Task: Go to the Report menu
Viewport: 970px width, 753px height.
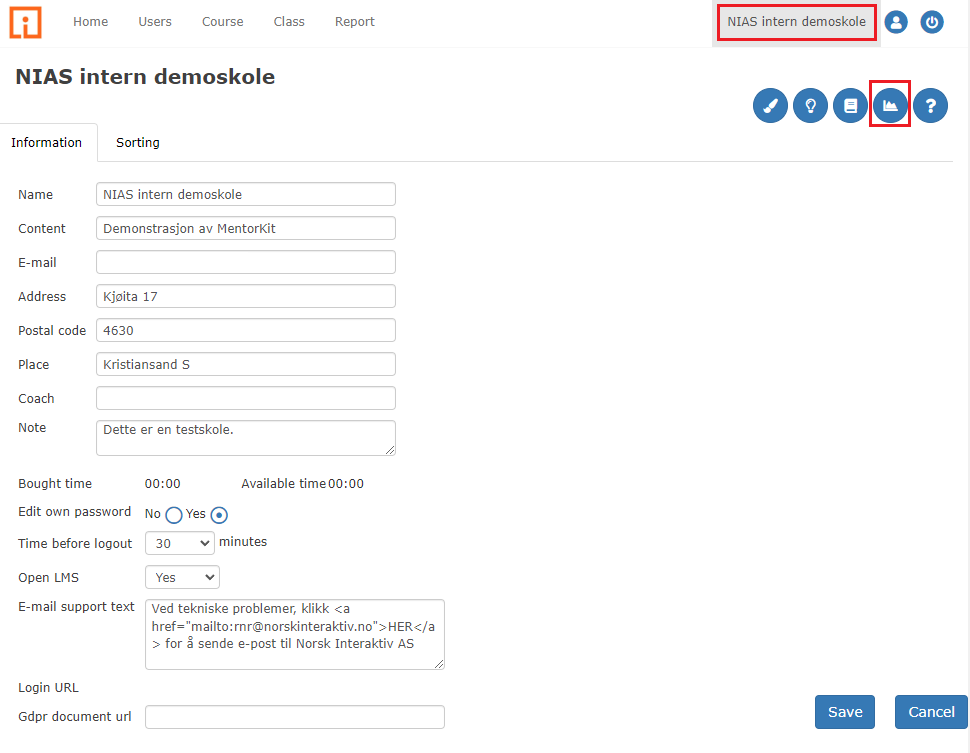Action: tap(355, 22)
